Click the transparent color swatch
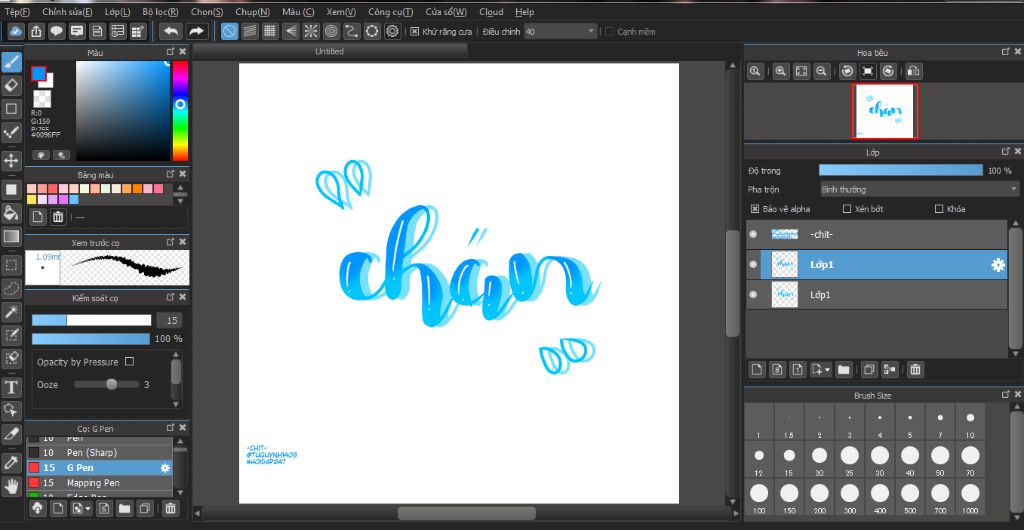Screen dimensions: 1024x530 coord(42,99)
